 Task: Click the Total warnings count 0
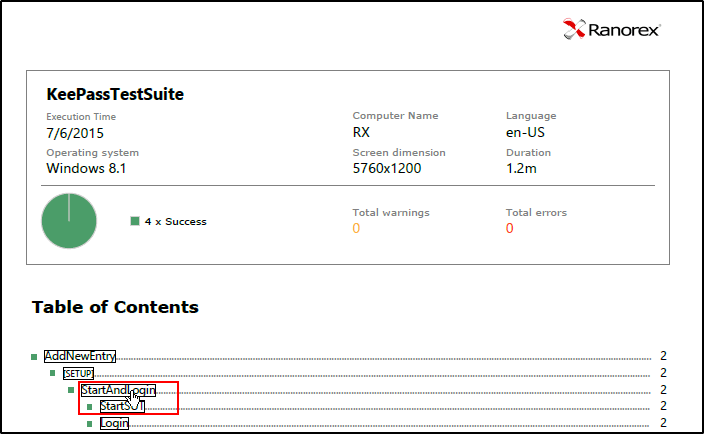pos(356,228)
